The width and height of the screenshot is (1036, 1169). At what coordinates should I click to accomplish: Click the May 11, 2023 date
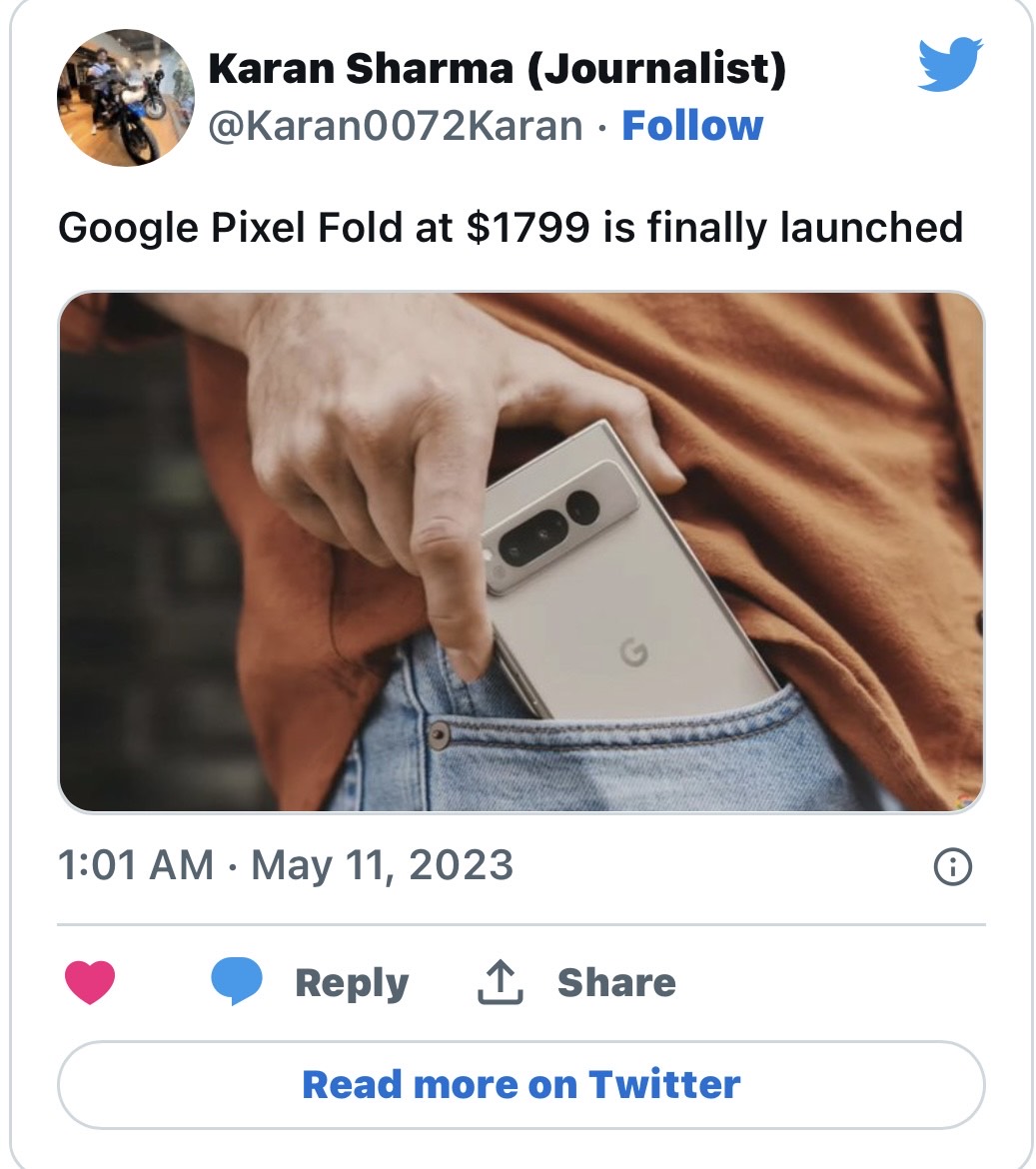point(382,865)
